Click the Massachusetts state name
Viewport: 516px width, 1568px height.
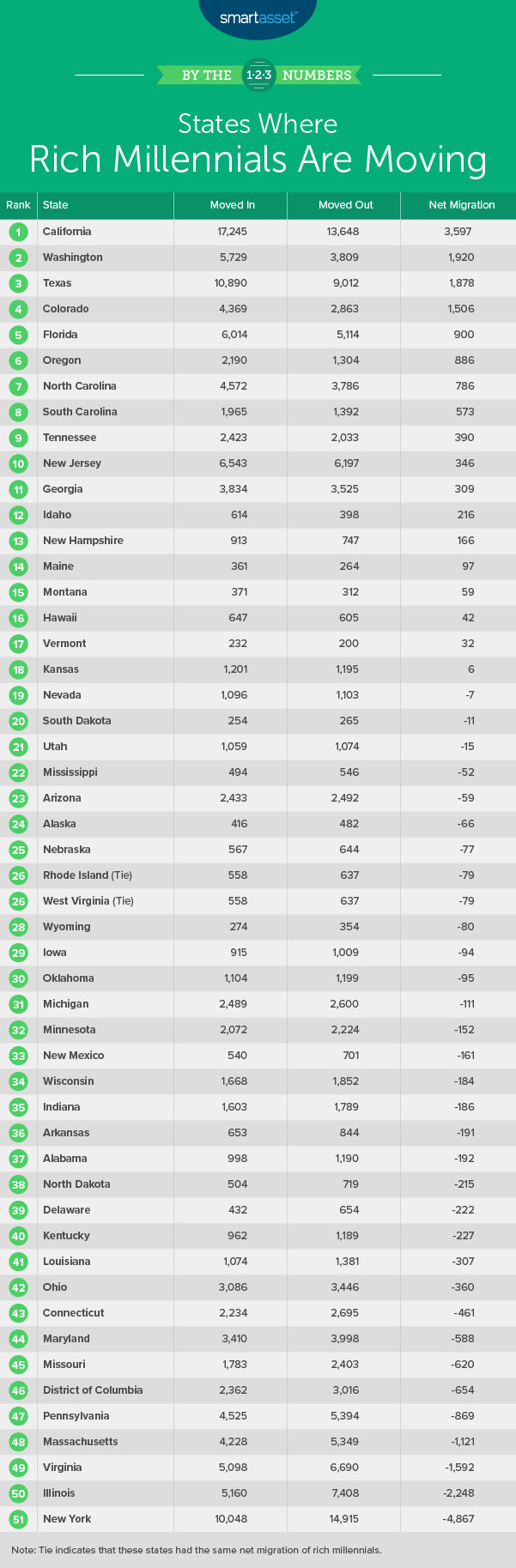coord(81,1442)
